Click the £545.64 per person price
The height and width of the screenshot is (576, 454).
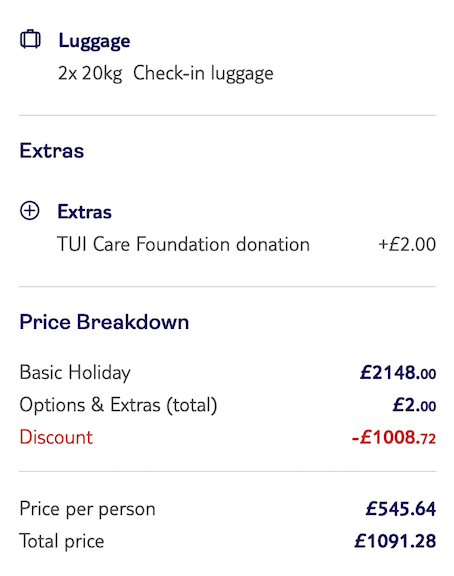(x=401, y=509)
